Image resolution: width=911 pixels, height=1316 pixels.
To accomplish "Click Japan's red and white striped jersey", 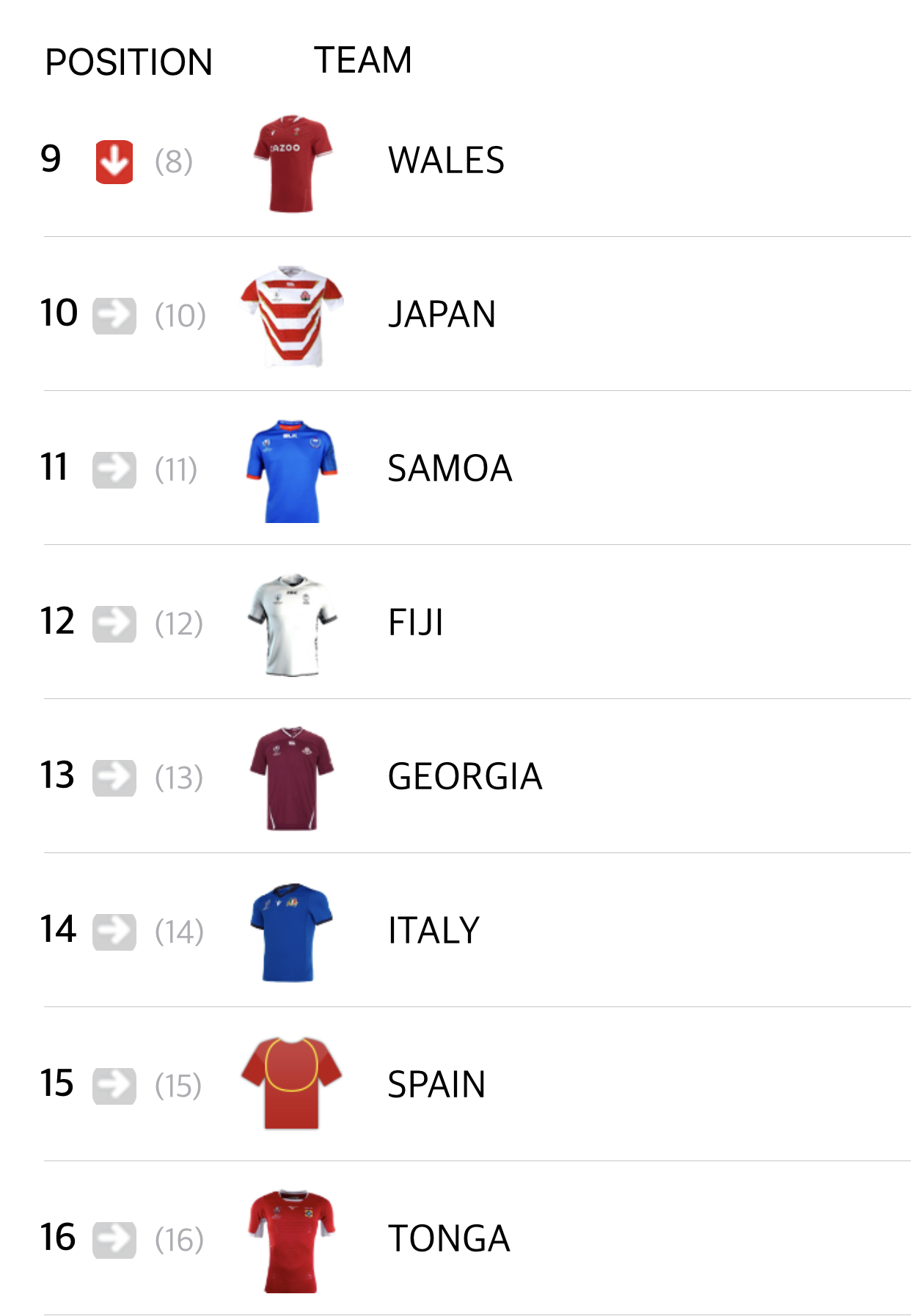I will [x=292, y=316].
